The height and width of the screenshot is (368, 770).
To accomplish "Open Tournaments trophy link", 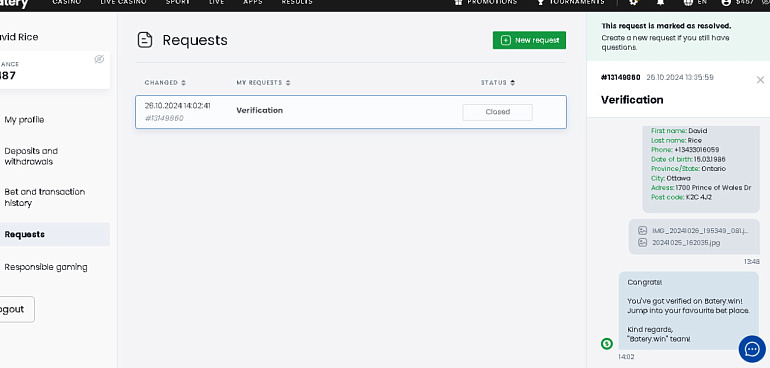I will coord(571,2).
